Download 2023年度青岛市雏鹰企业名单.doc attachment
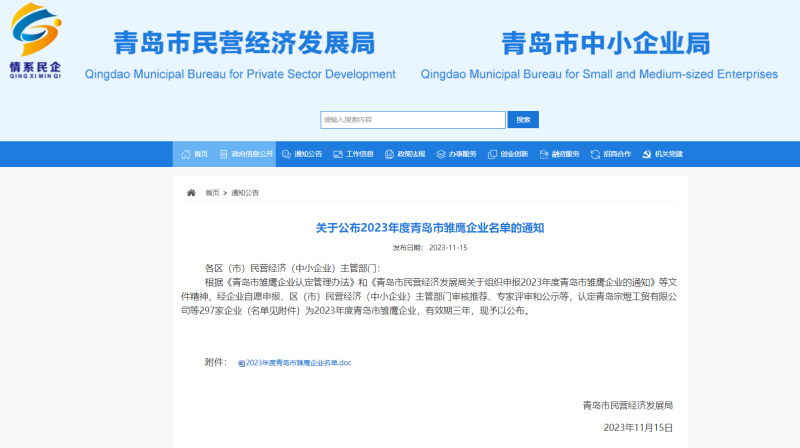 tap(298, 362)
